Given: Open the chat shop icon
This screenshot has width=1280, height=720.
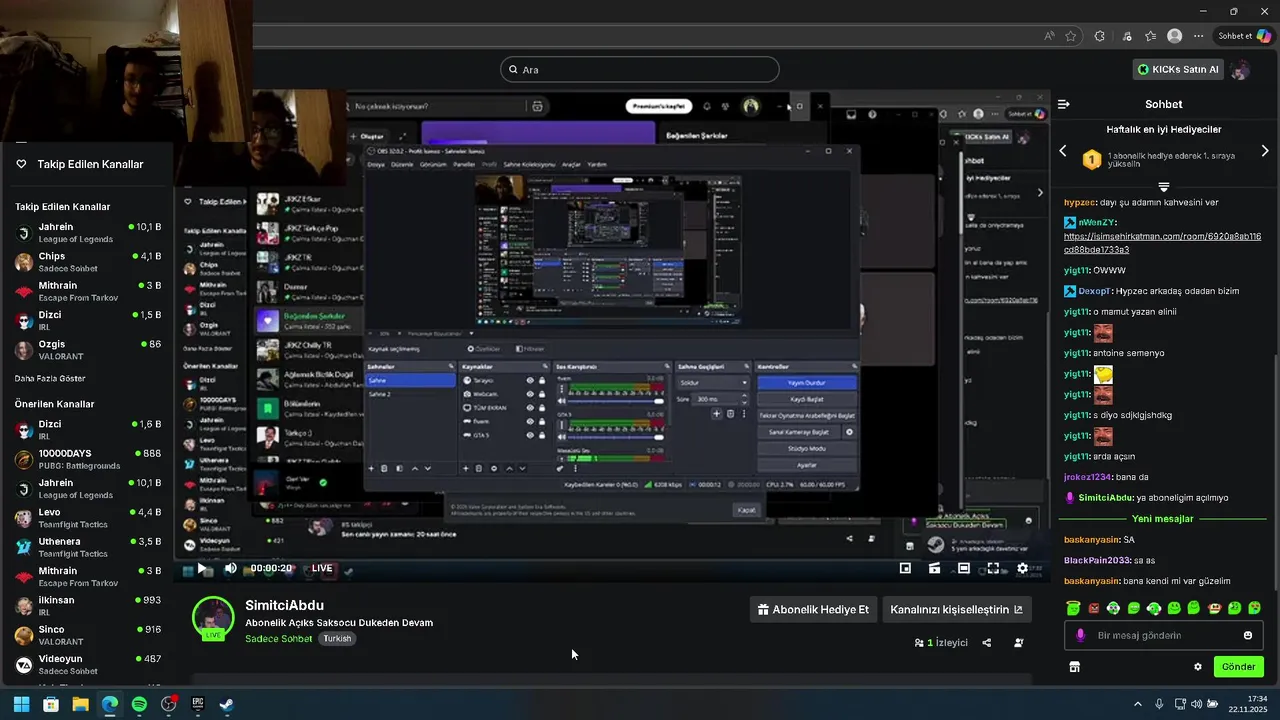Looking at the screenshot, I should coord(1074,667).
